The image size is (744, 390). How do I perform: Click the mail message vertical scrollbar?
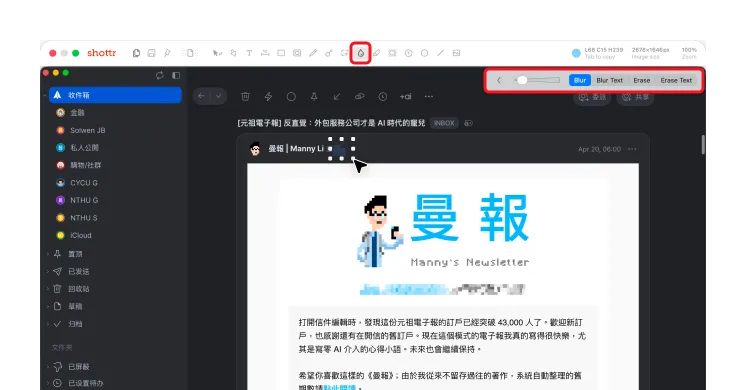[703, 144]
